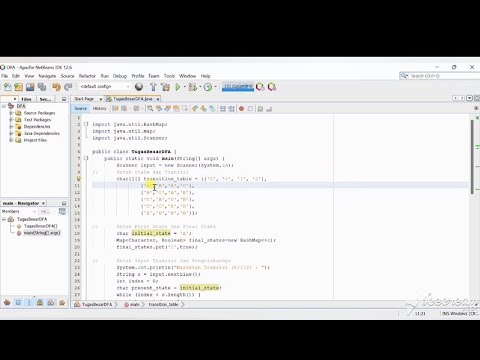Switch to the Files panel tab

[26, 99]
